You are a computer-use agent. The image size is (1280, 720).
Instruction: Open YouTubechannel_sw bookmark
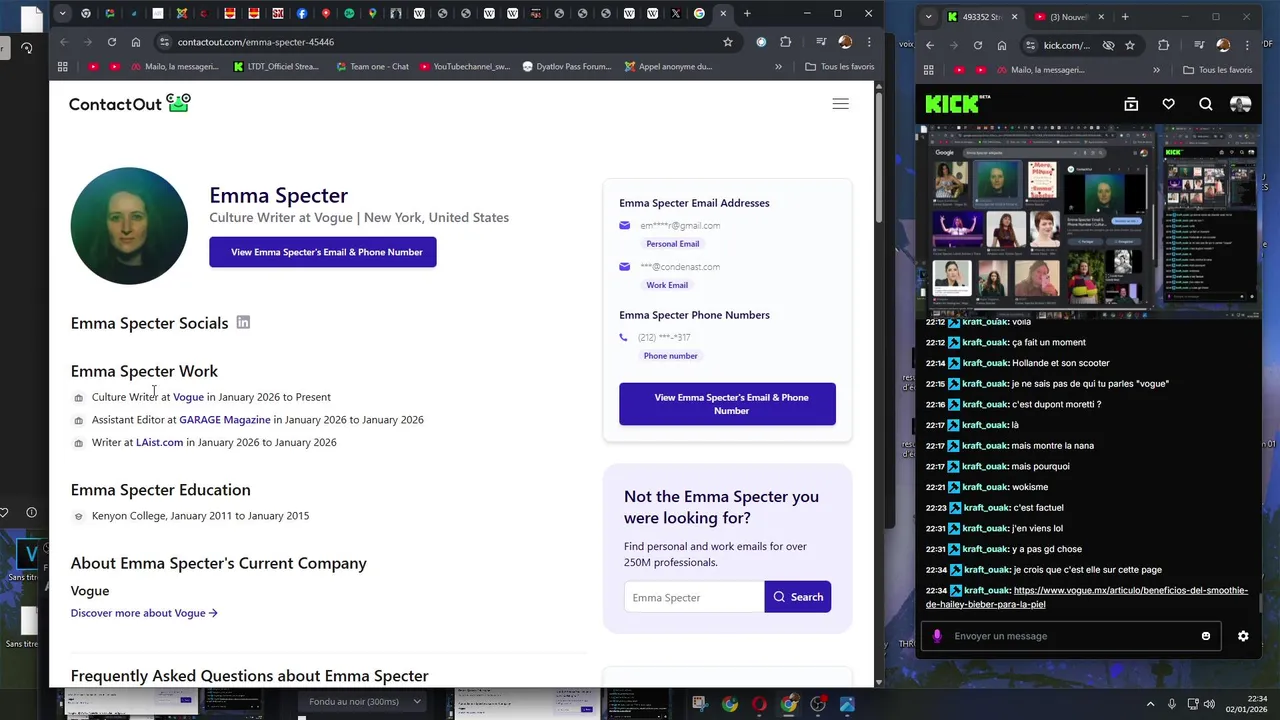(465, 67)
